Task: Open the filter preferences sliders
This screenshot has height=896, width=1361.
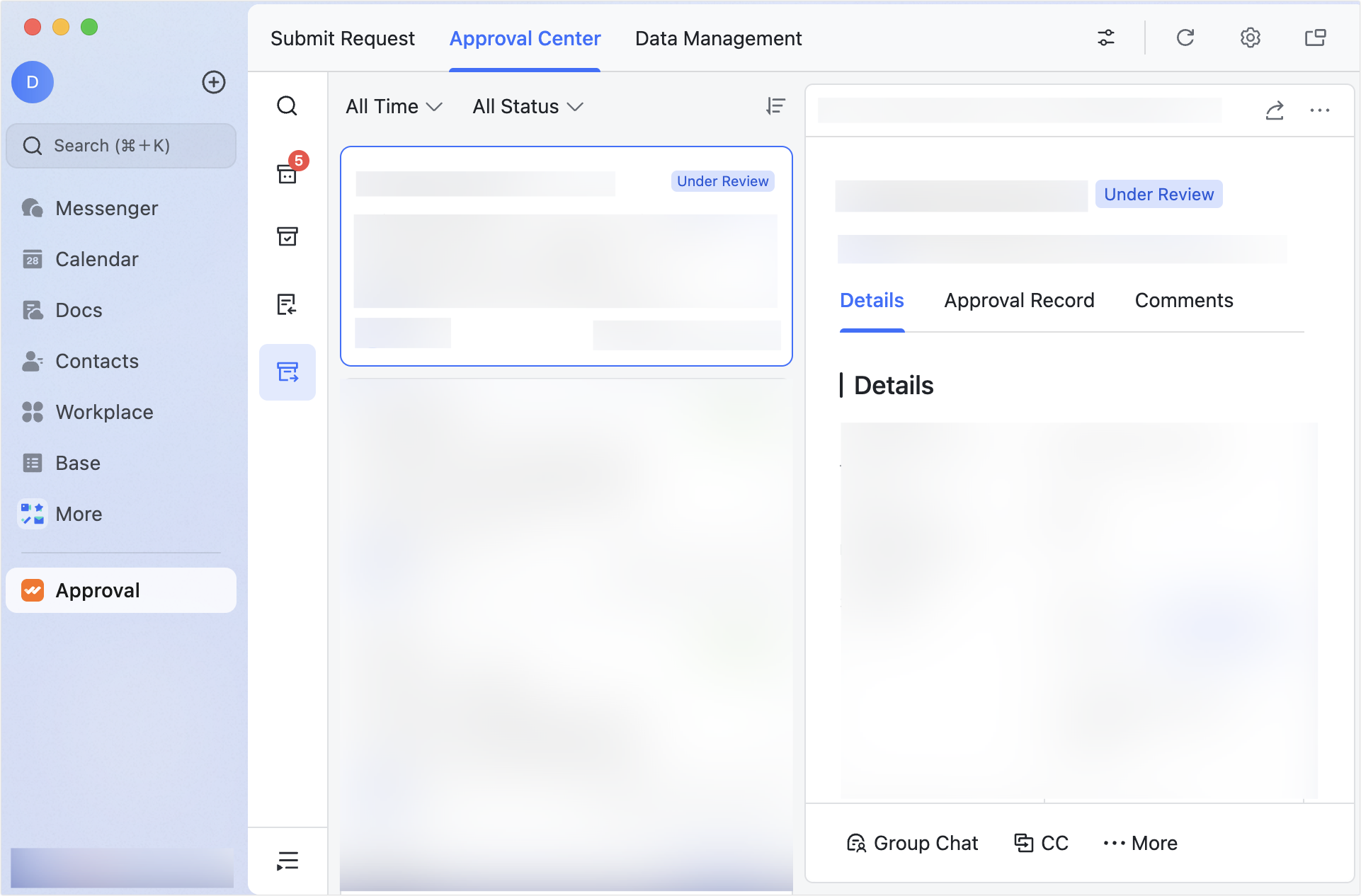Action: (1106, 38)
